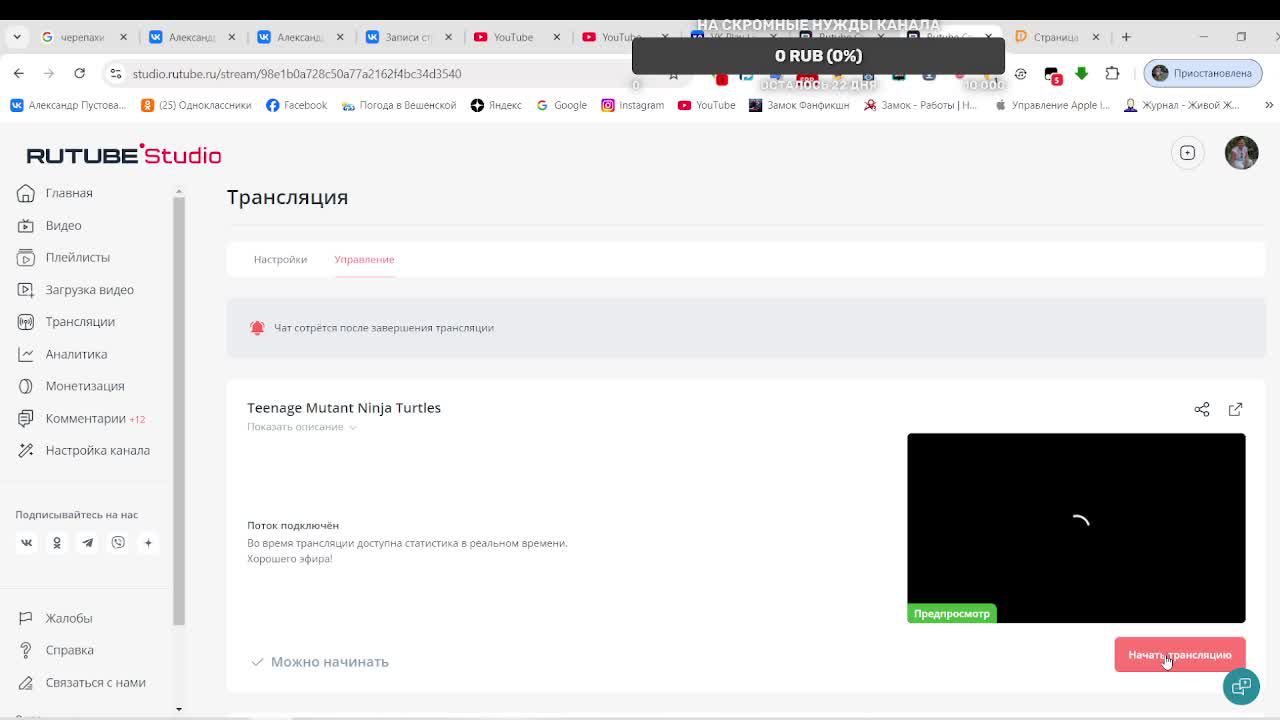Screen dimensions: 1280x720
Task: Click the address bar URL field
Action: pyautogui.click(x=297, y=74)
